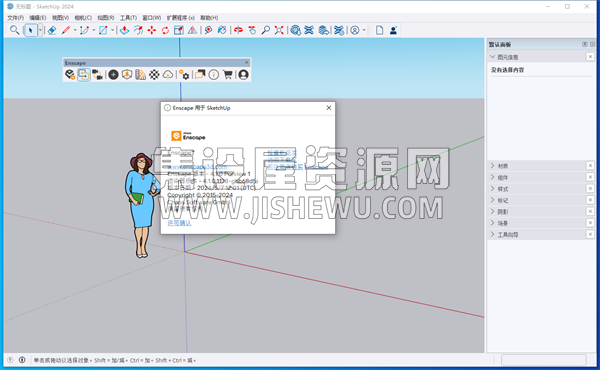Click the Zoom Extents tool
The image size is (600, 370).
279,30
